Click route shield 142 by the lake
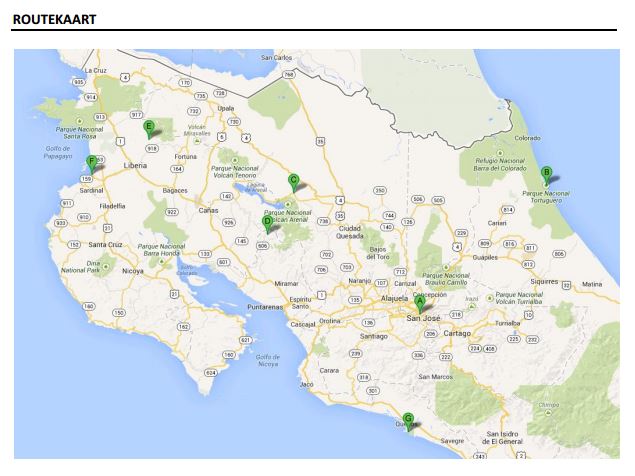635x476 pixels. click(226, 196)
